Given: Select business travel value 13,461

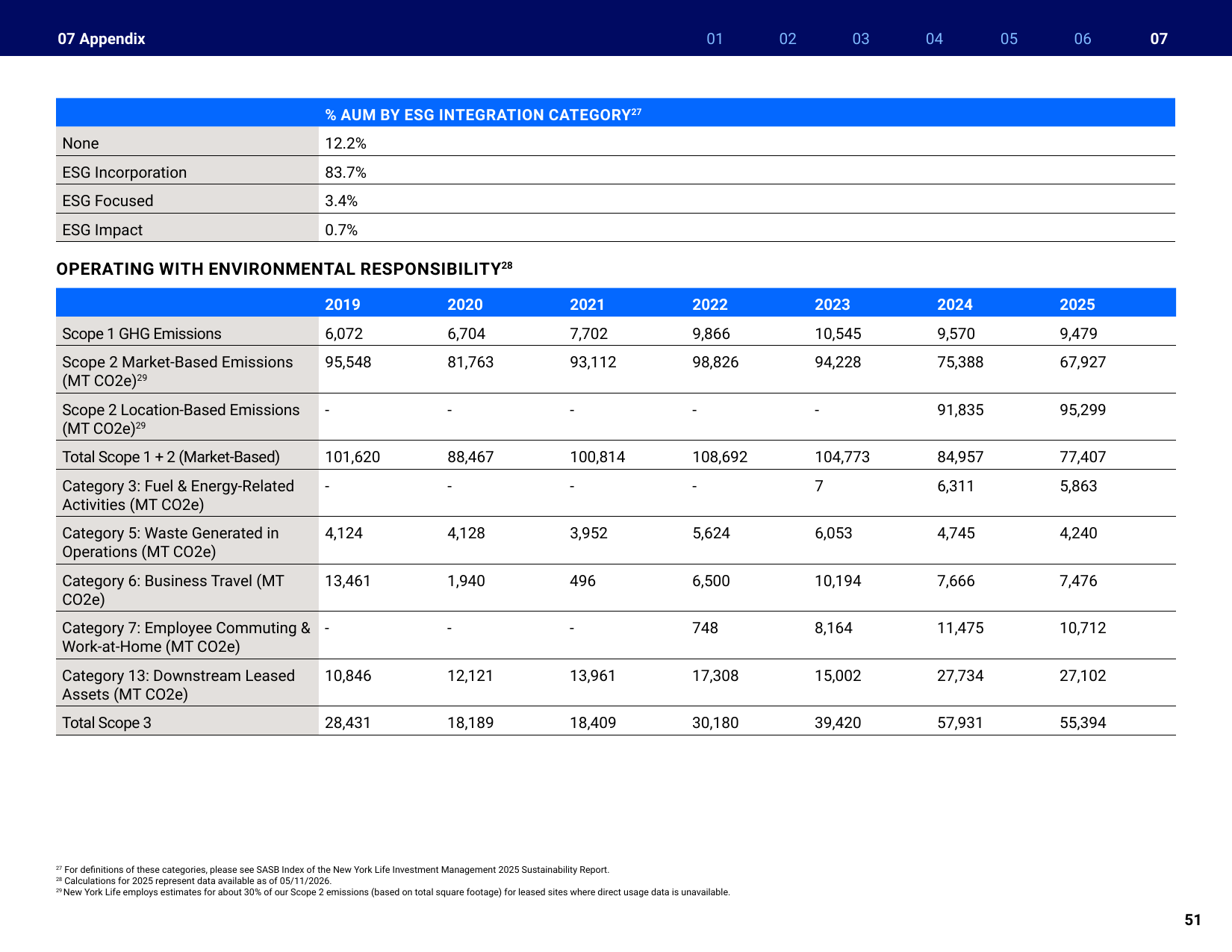Looking at the screenshot, I should coord(348,581).
